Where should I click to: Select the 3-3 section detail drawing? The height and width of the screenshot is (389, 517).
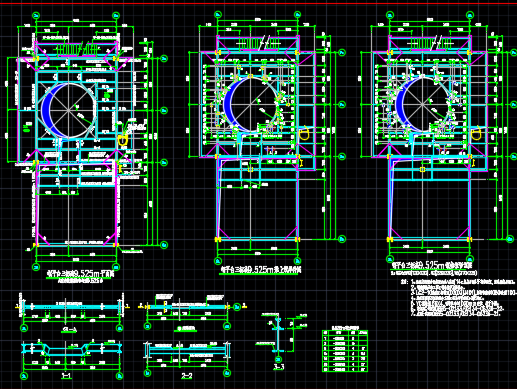281,337
